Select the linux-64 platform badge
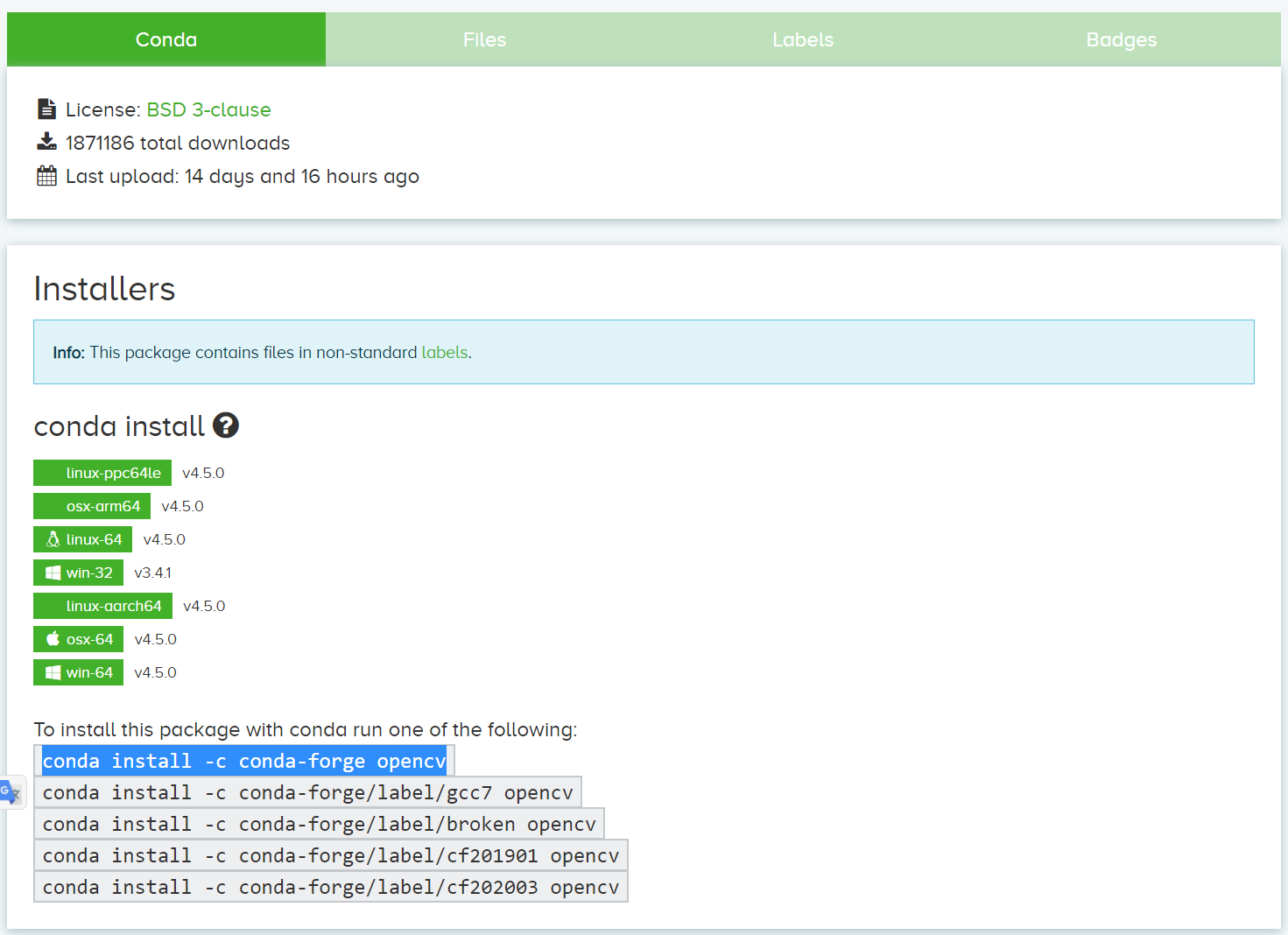Image resolution: width=1288 pixels, height=935 pixels. pyautogui.click(x=83, y=539)
